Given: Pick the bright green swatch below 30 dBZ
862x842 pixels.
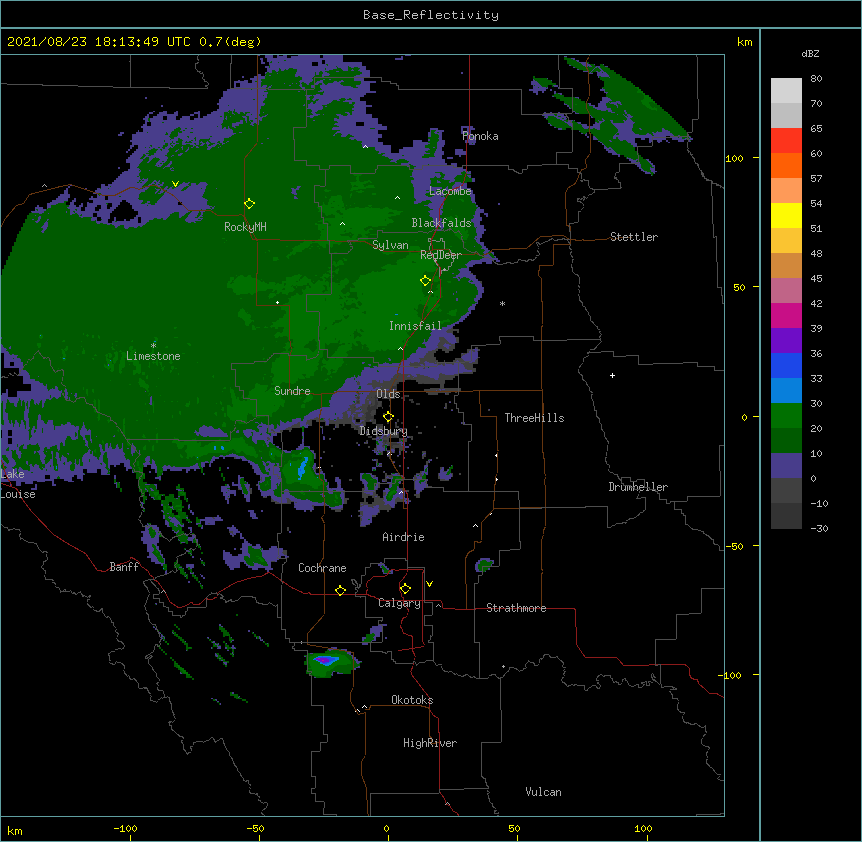Looking at the screenshot, I should [x=786, y=416].
